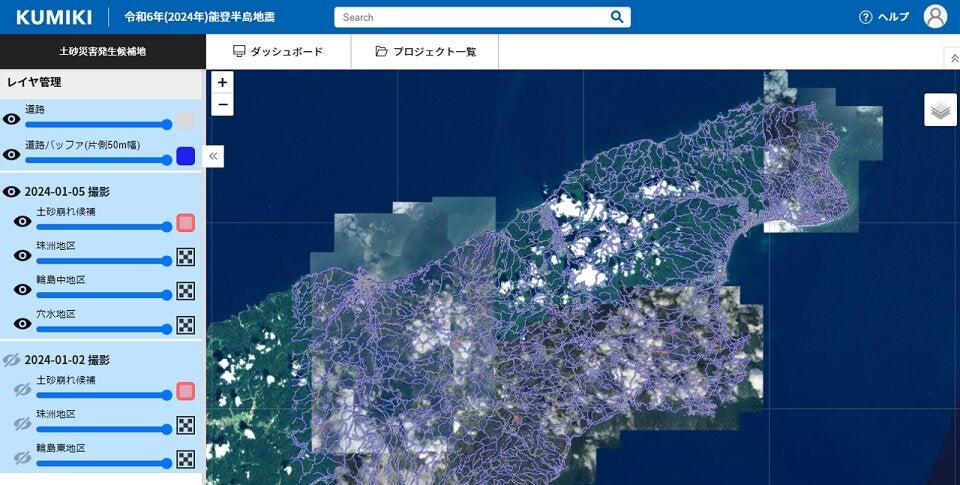Click the KUMIKI logo

click(x=54, y=17)
